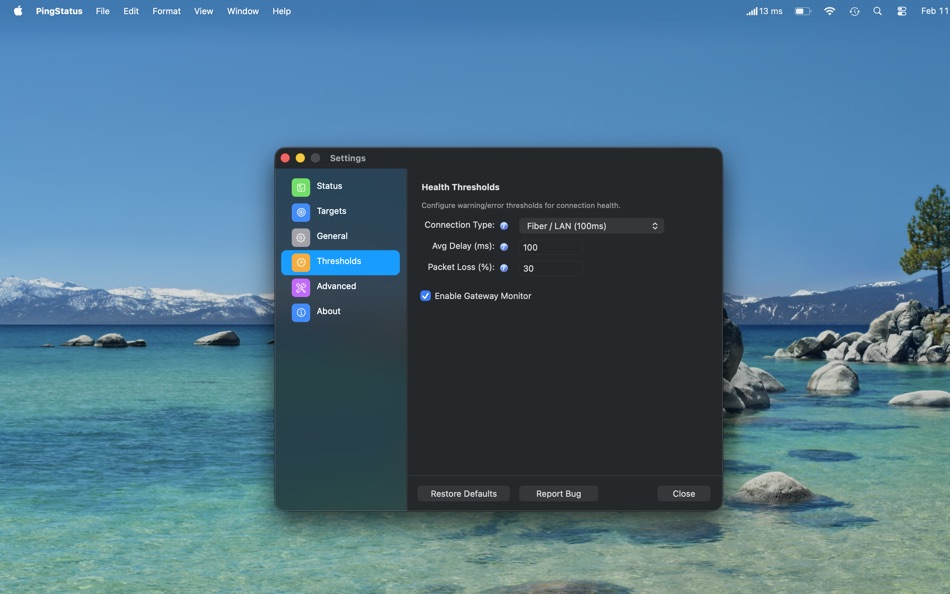
Task: Open Spotlight search from the menu bar
Action: click(877, 11)
